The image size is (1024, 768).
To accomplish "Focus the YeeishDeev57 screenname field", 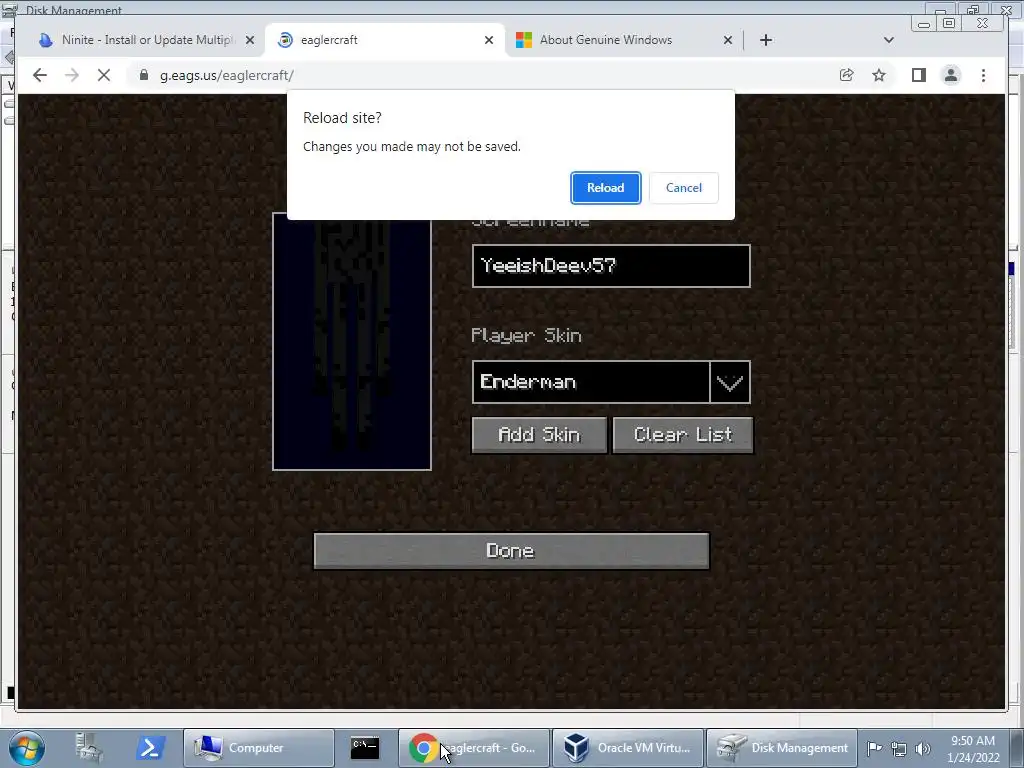I will click(611, 266).
